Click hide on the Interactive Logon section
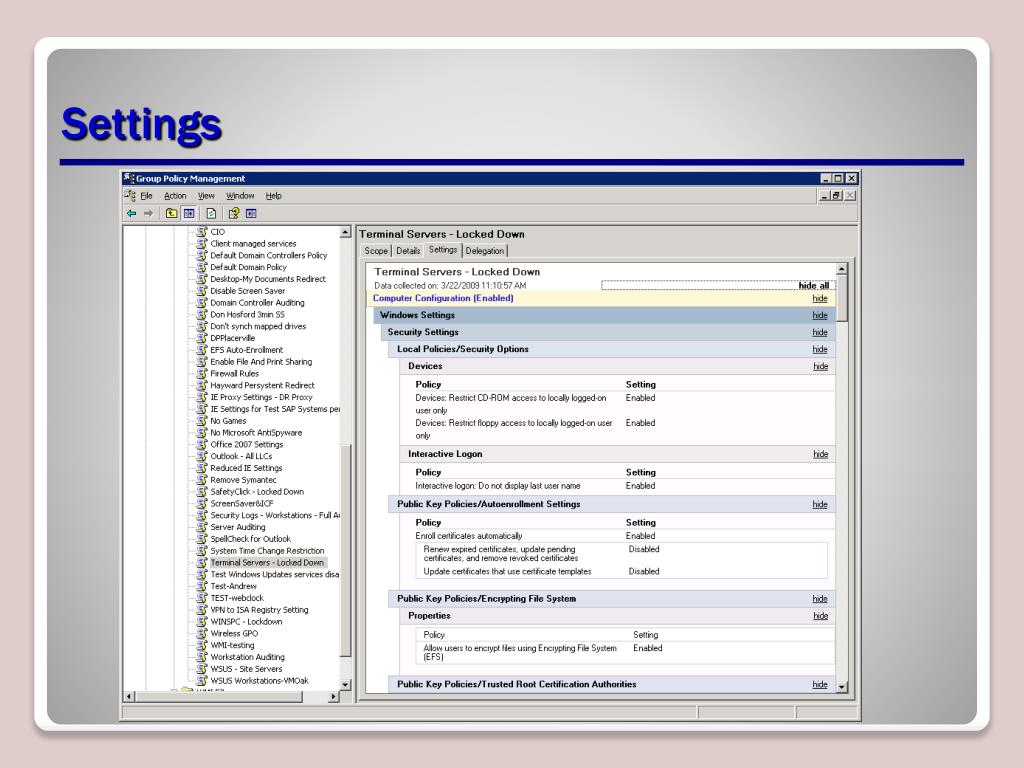 (x=820, y=455)
